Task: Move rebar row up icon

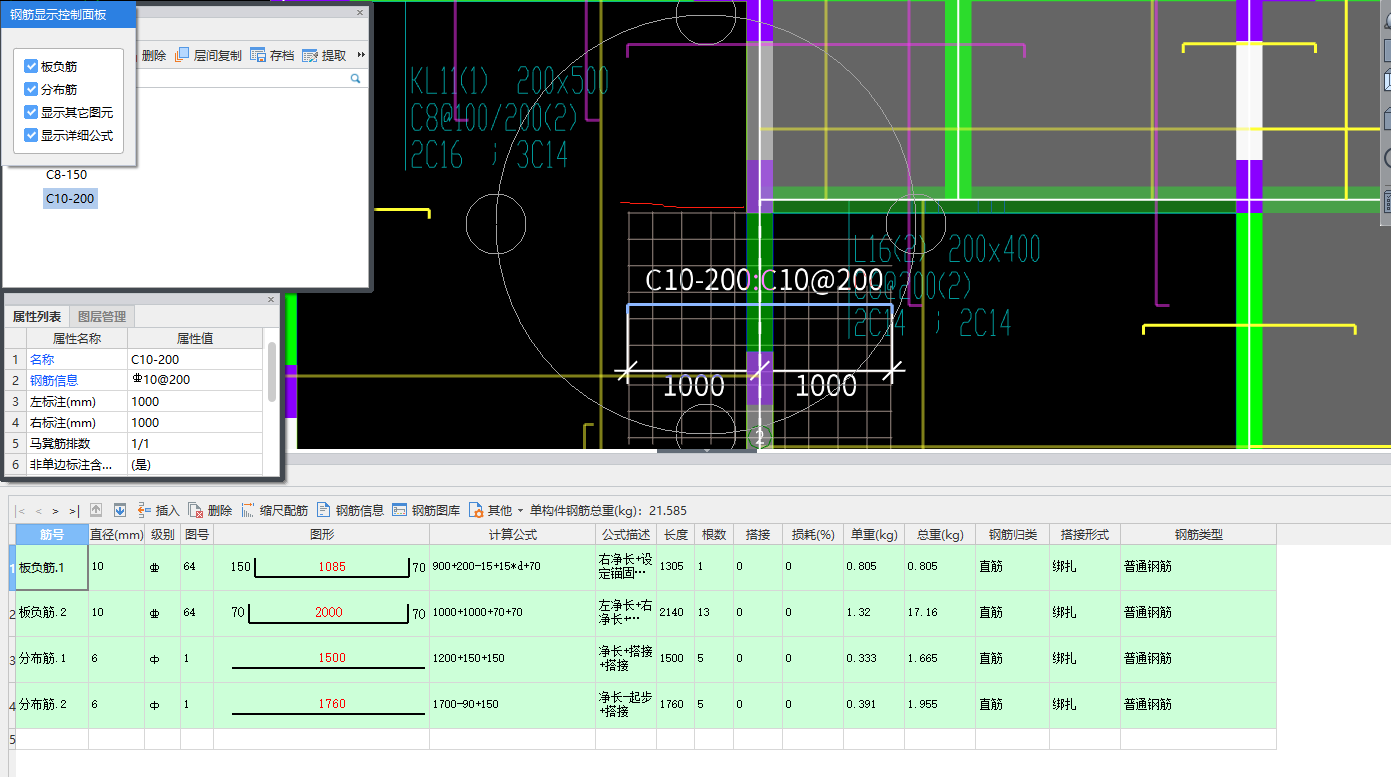Action: click(97, 510)
